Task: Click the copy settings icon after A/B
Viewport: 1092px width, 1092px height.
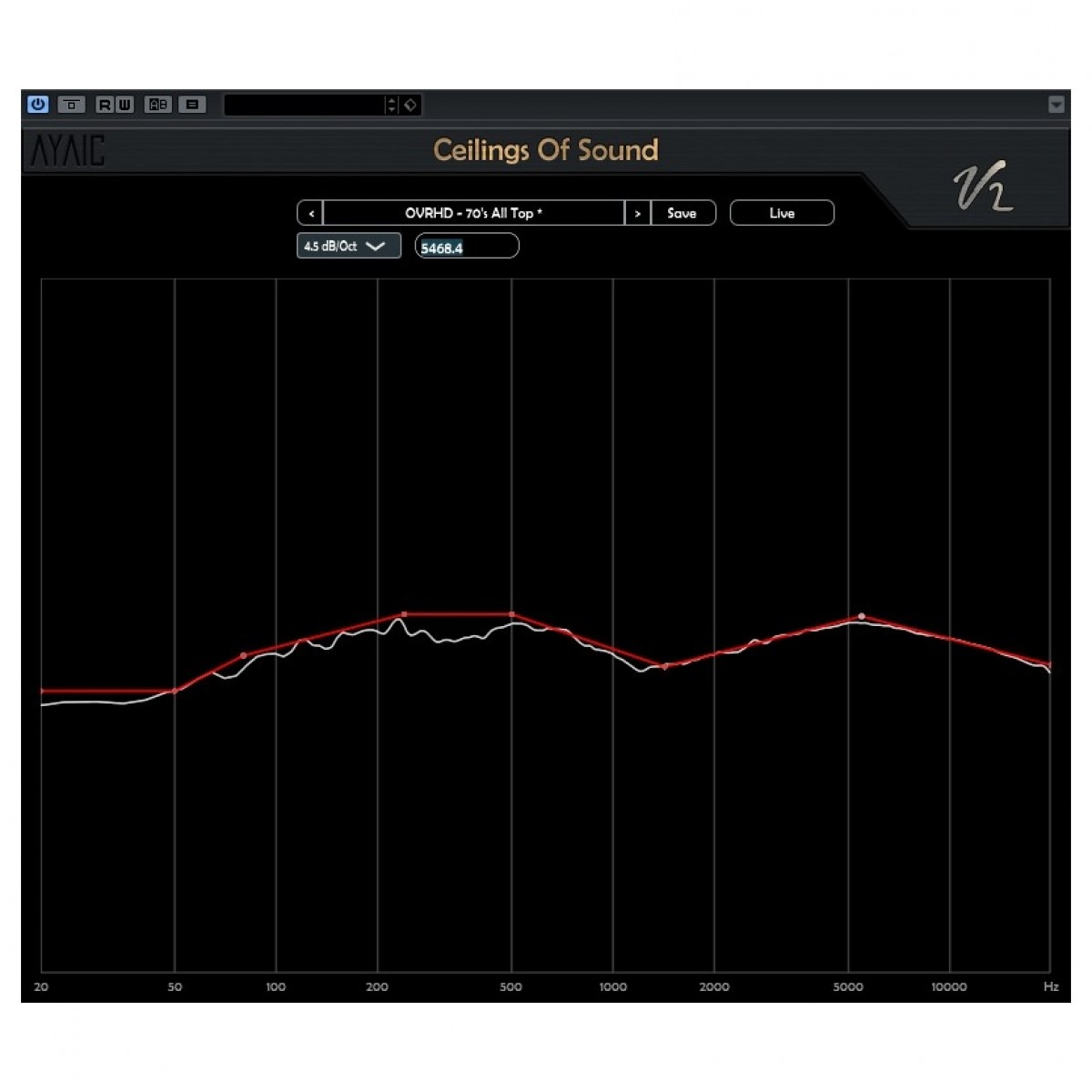Action: coord(192,105)
